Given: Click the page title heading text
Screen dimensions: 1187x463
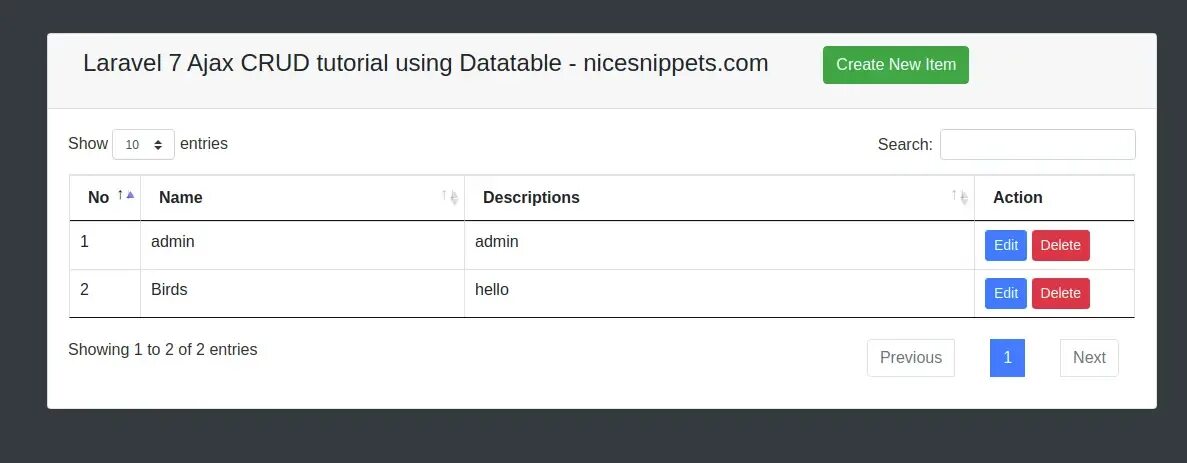Looking at the screenshot, I should click(x=425, y=64).
